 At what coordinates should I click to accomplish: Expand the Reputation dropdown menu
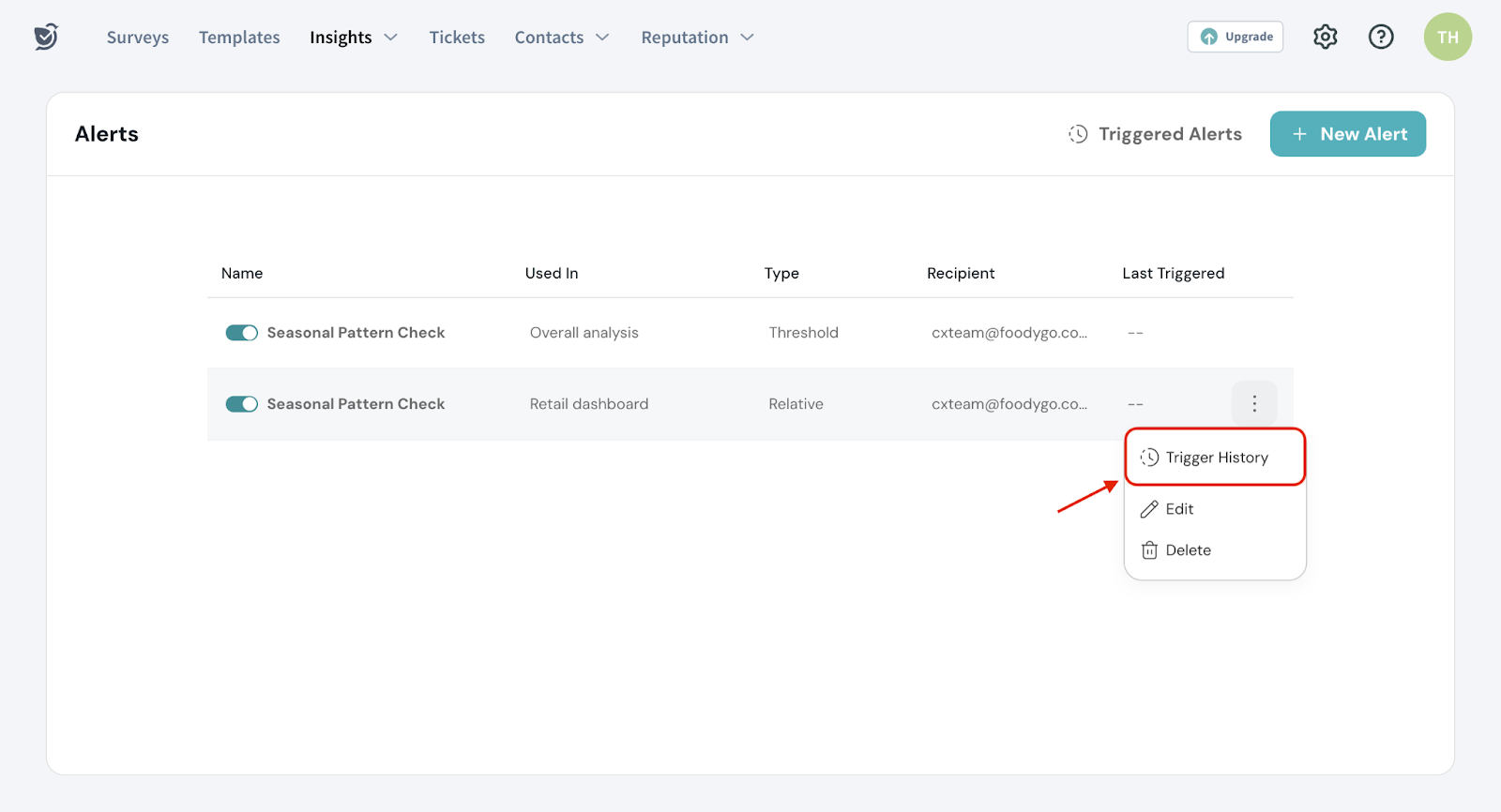coord(697,38)
